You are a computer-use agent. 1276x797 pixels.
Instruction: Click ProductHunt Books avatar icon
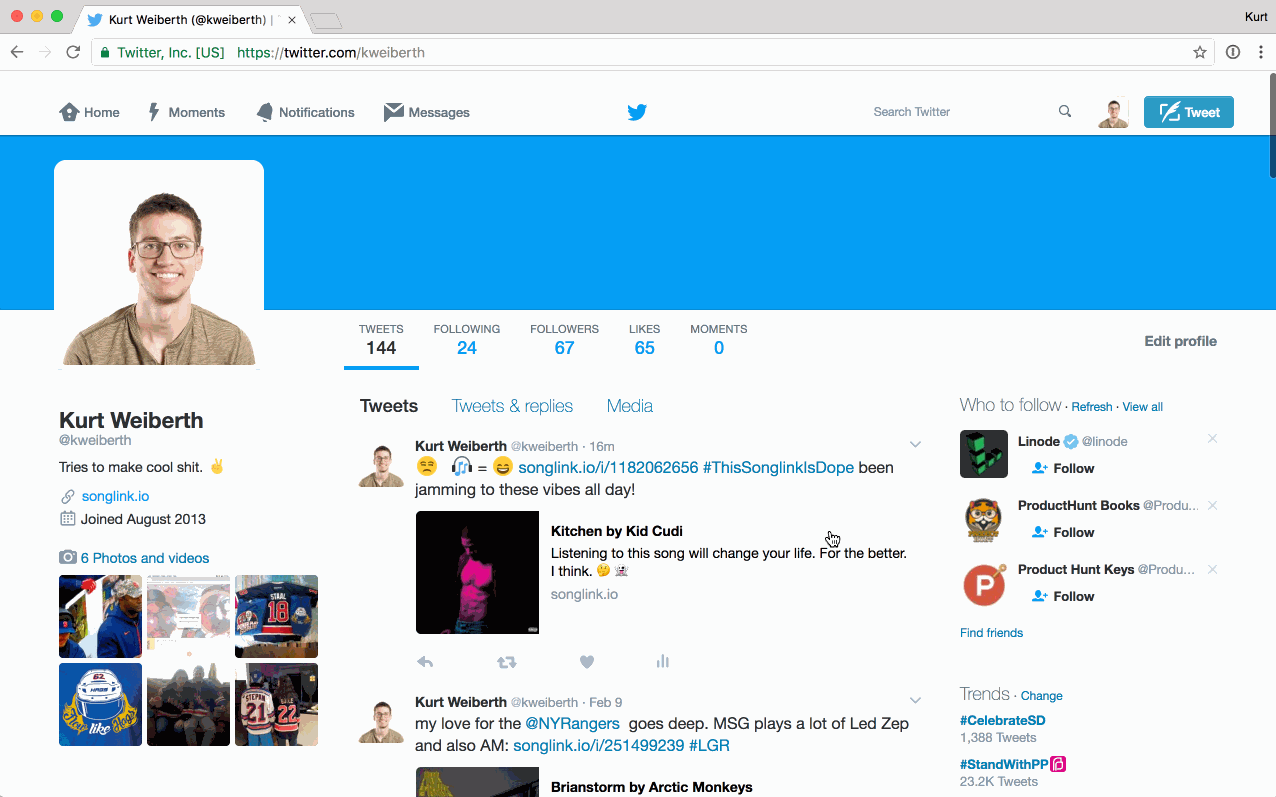(984, 518)
